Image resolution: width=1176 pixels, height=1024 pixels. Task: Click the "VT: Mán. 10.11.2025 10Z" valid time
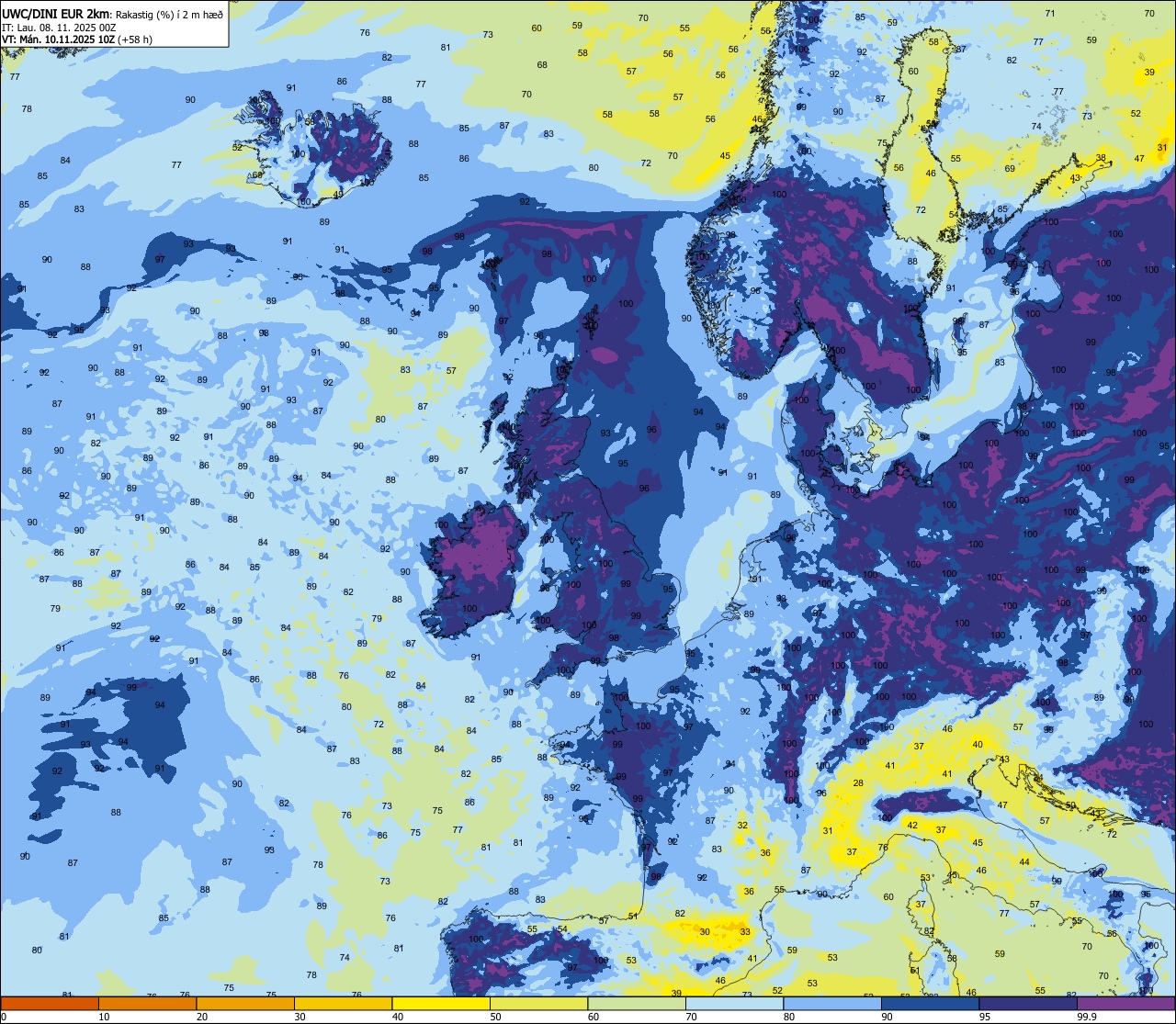[x=58, y=39]
